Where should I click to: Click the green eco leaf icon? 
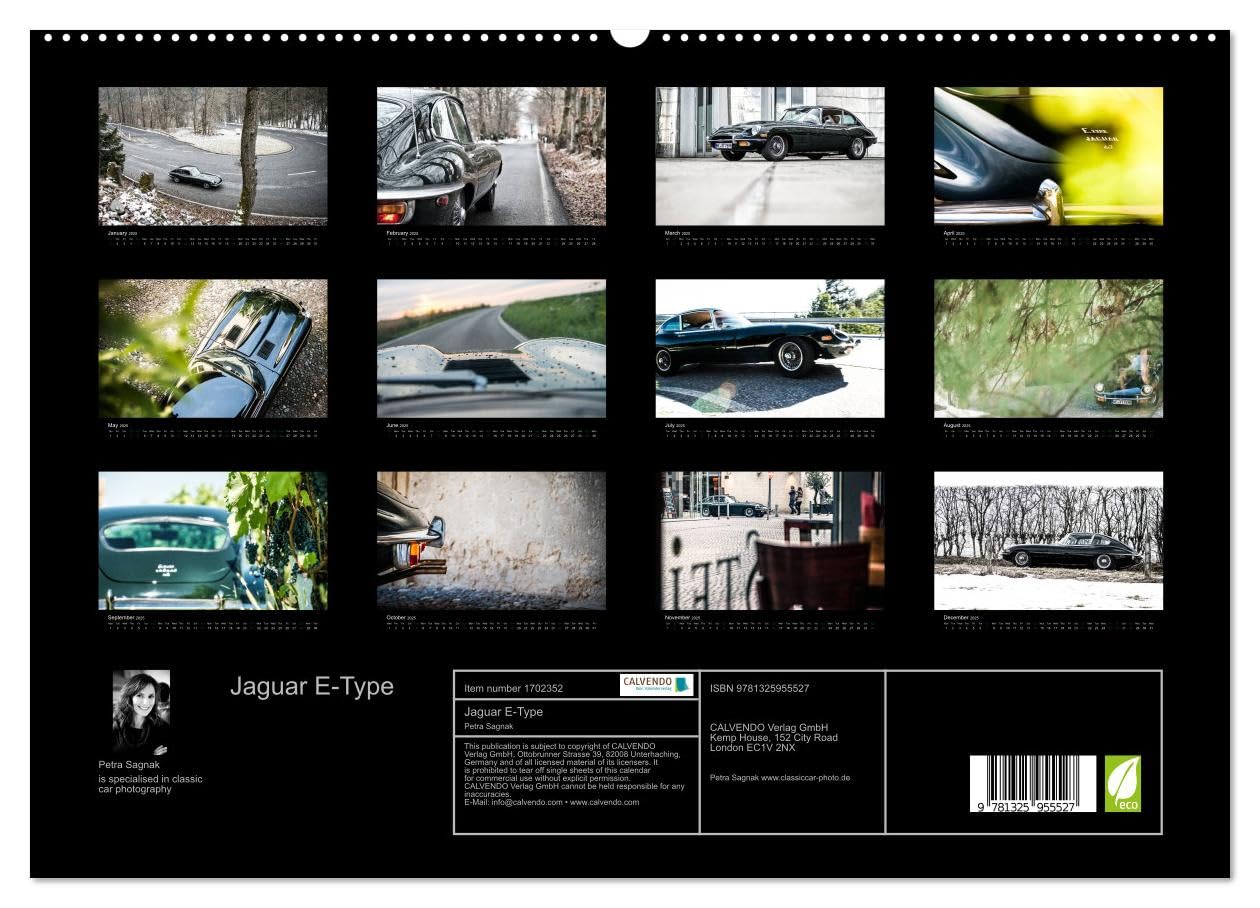pyautogui.click(x=1123, y=783)
